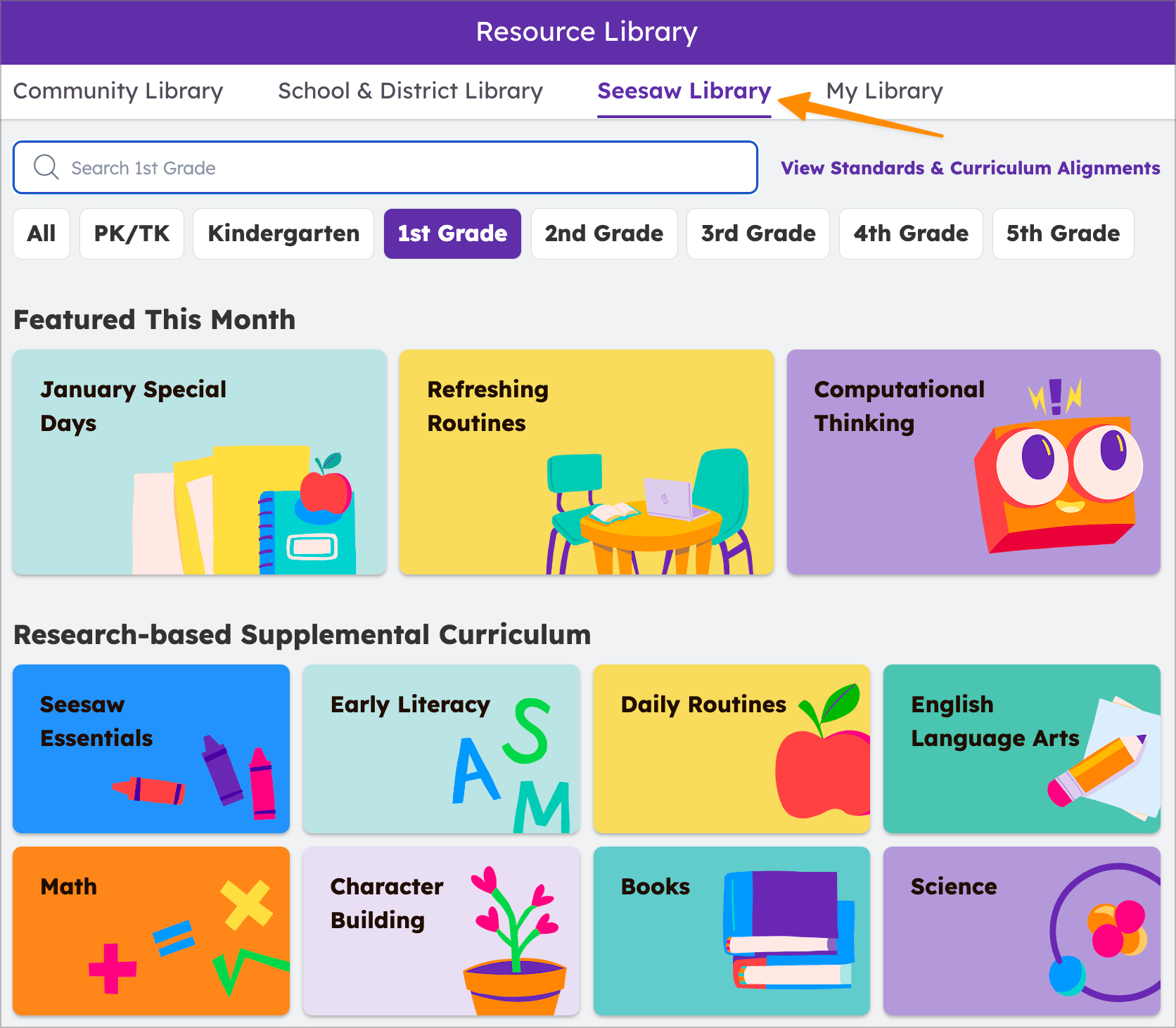Open the Math curriculum
This screenshot has width=1176, height=1028.
[x=151, y=930]
